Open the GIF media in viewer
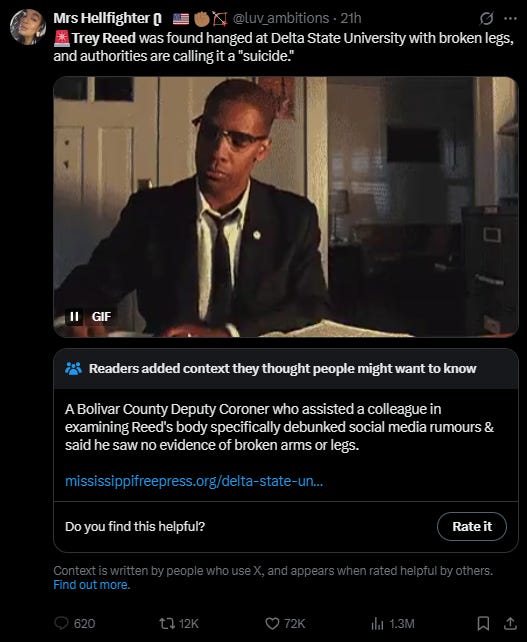 point(285,207)
